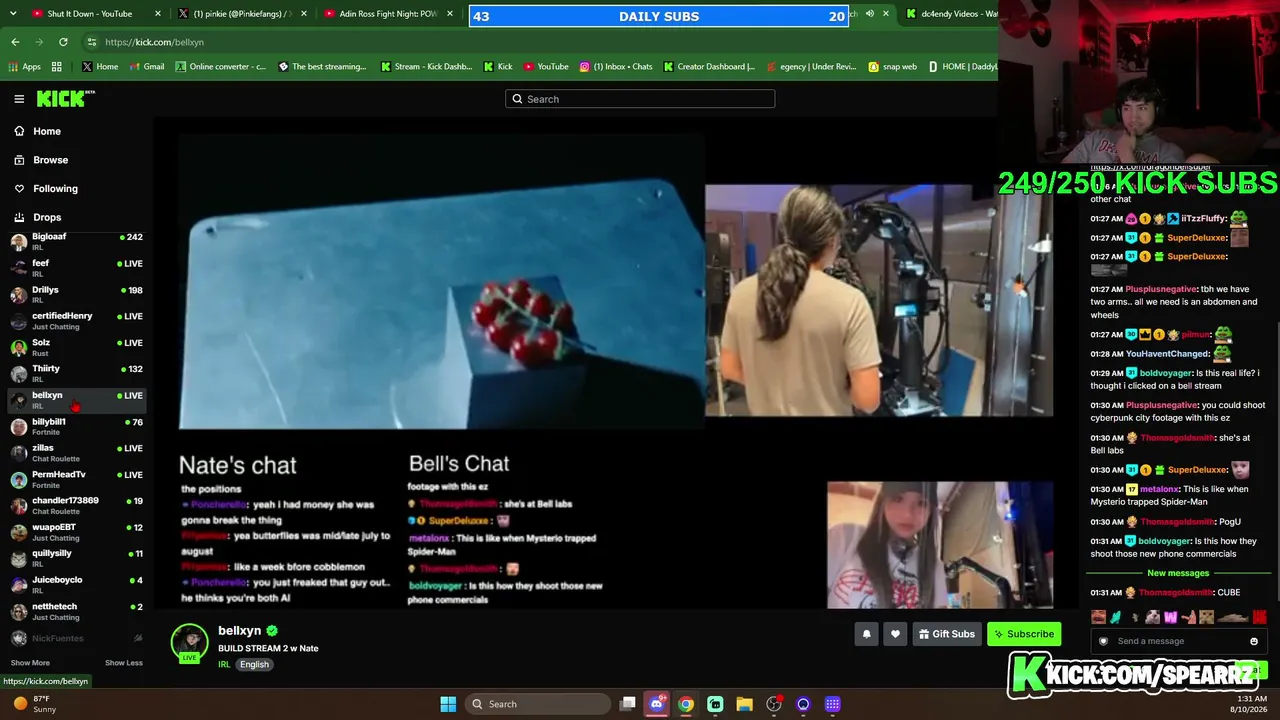This screenshot has width=1280, height=720.
Task: Open the search tabs dropdown arrow in Chrome
Action: tap(14, 14)
